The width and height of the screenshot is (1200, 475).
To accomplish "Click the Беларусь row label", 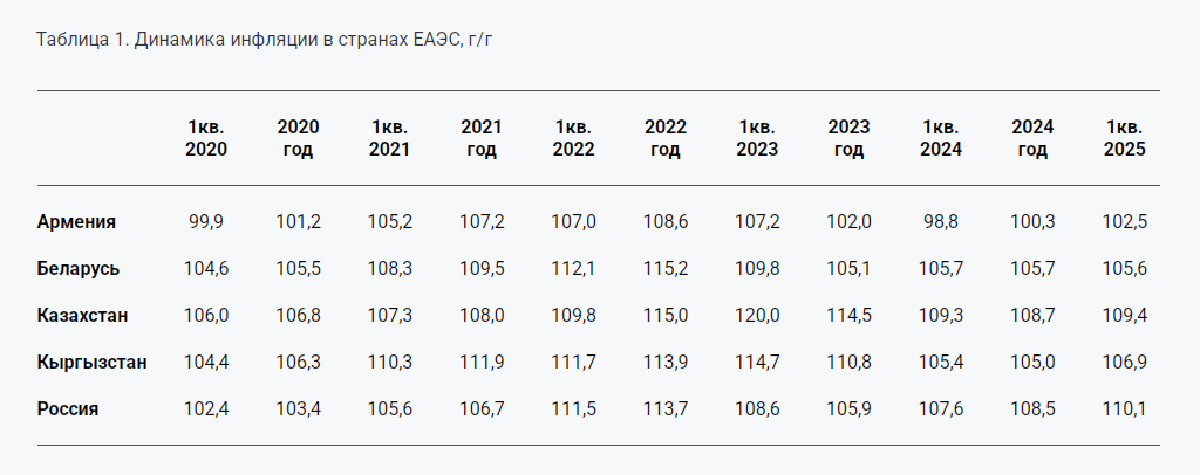I will pyautogui.click(x=79, y=269).
